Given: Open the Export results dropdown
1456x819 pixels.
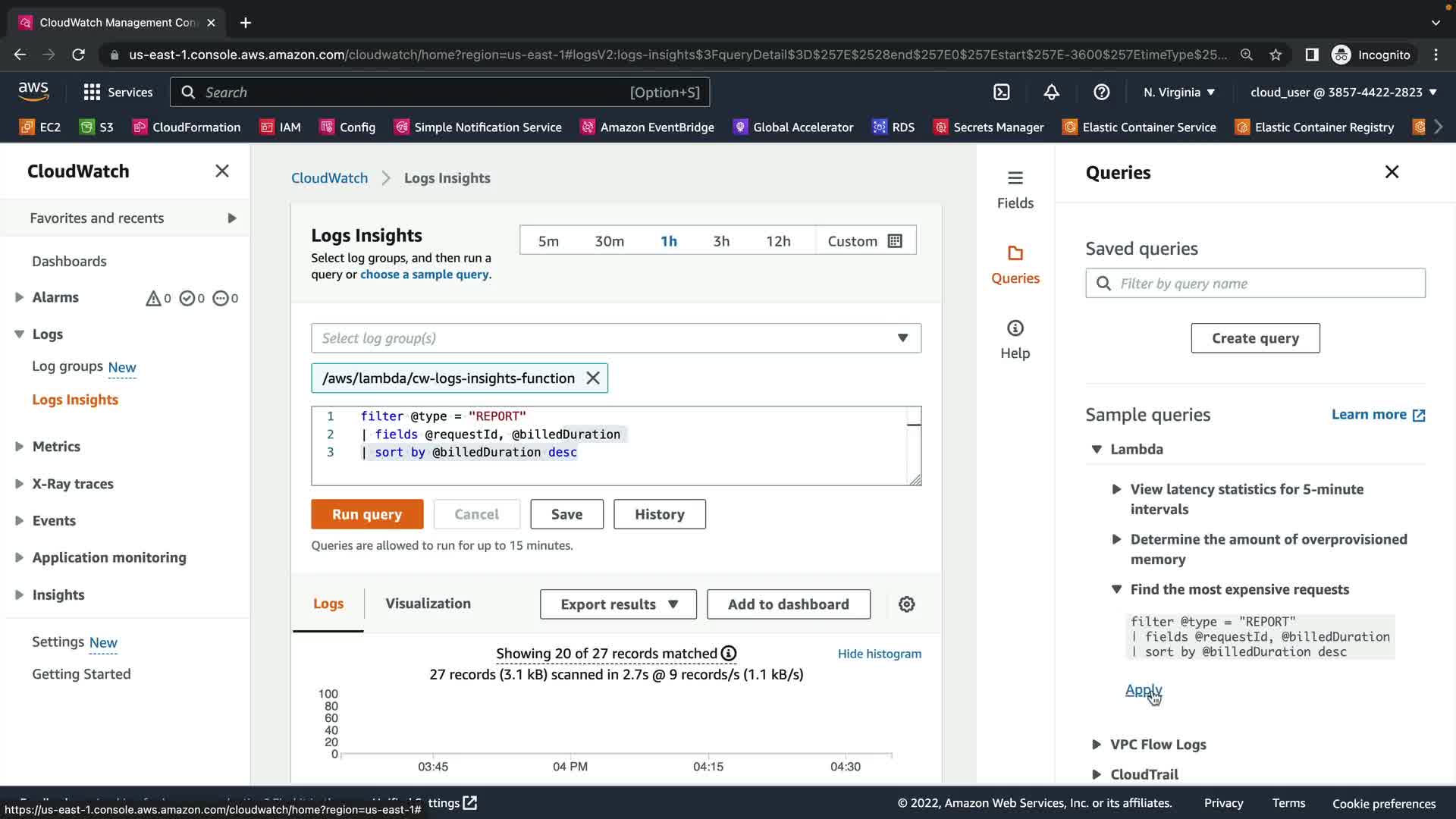Looking at the screenshot, I should tap(618, 604).
